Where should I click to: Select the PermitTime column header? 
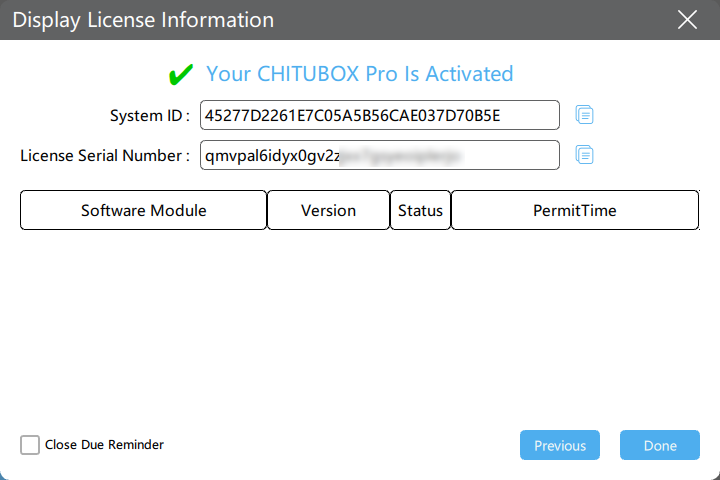[x=575, y=210]
